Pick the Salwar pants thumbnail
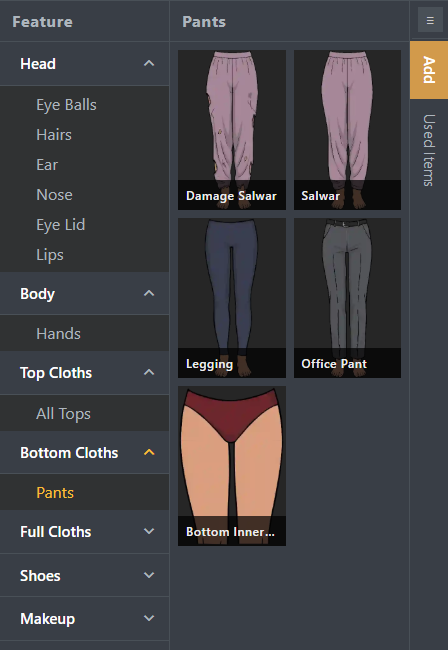The height and width of the screenshot is (650, 448). click(x=347, y=130)
